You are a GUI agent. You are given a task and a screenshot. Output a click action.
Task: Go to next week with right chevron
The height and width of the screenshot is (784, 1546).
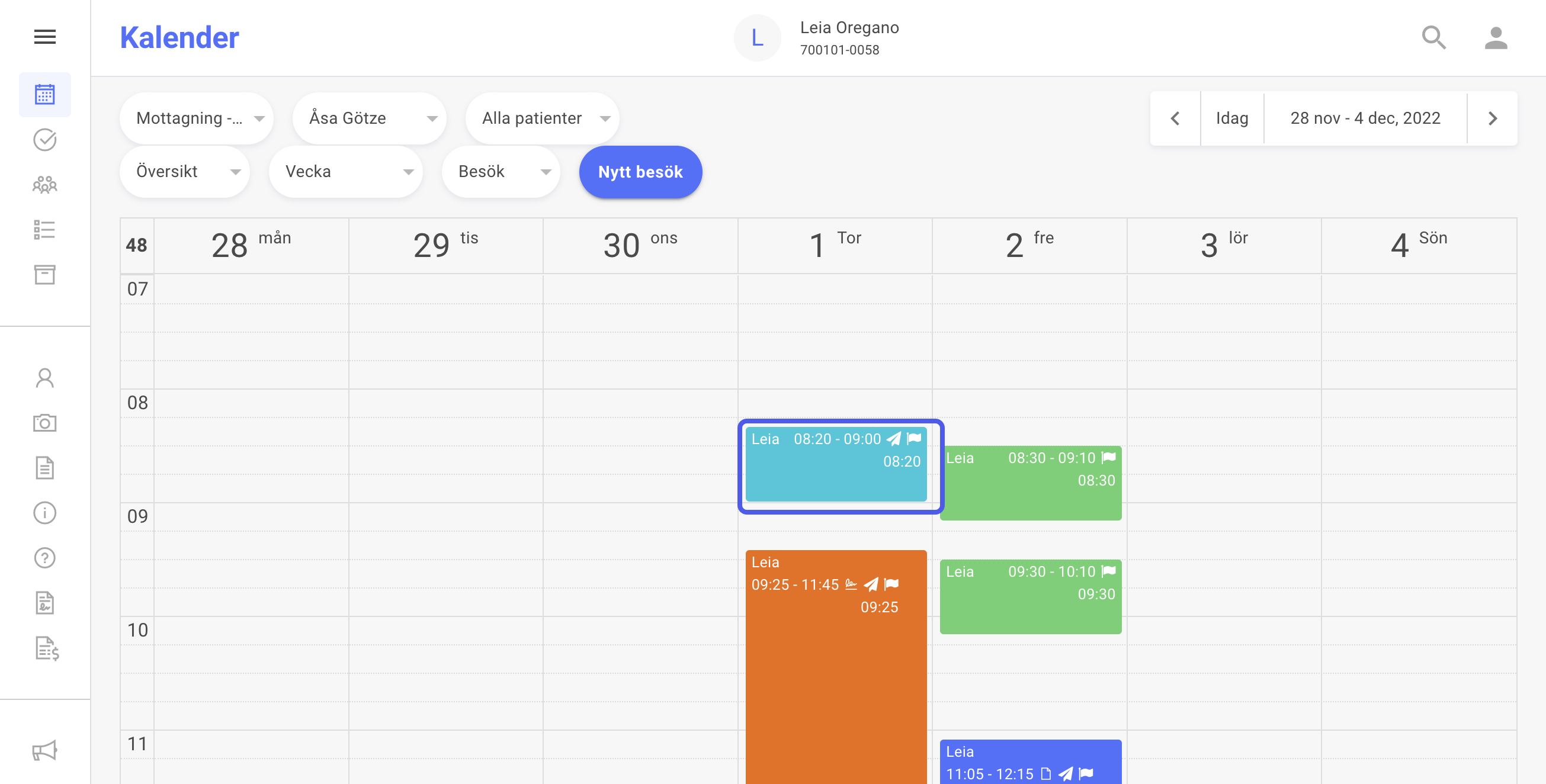pyautogui.click(x=1493, y=118)
